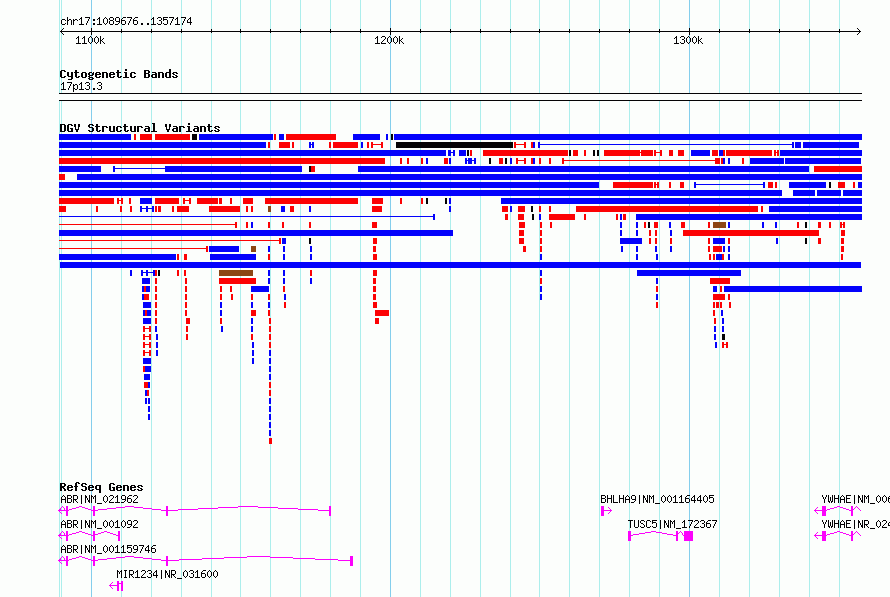Select the BHLHA9|NM_001164405 gene label

click(x=657, y=499)
